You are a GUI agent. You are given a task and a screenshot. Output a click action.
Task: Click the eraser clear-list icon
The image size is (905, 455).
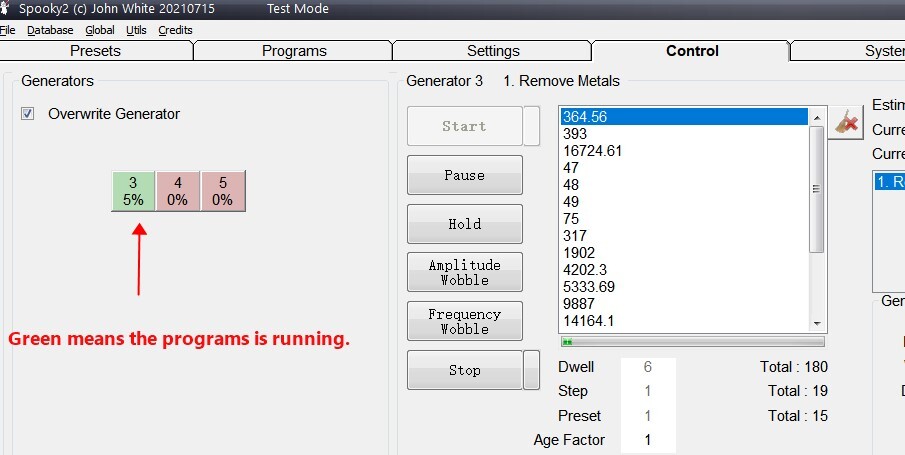pos(848,121)
